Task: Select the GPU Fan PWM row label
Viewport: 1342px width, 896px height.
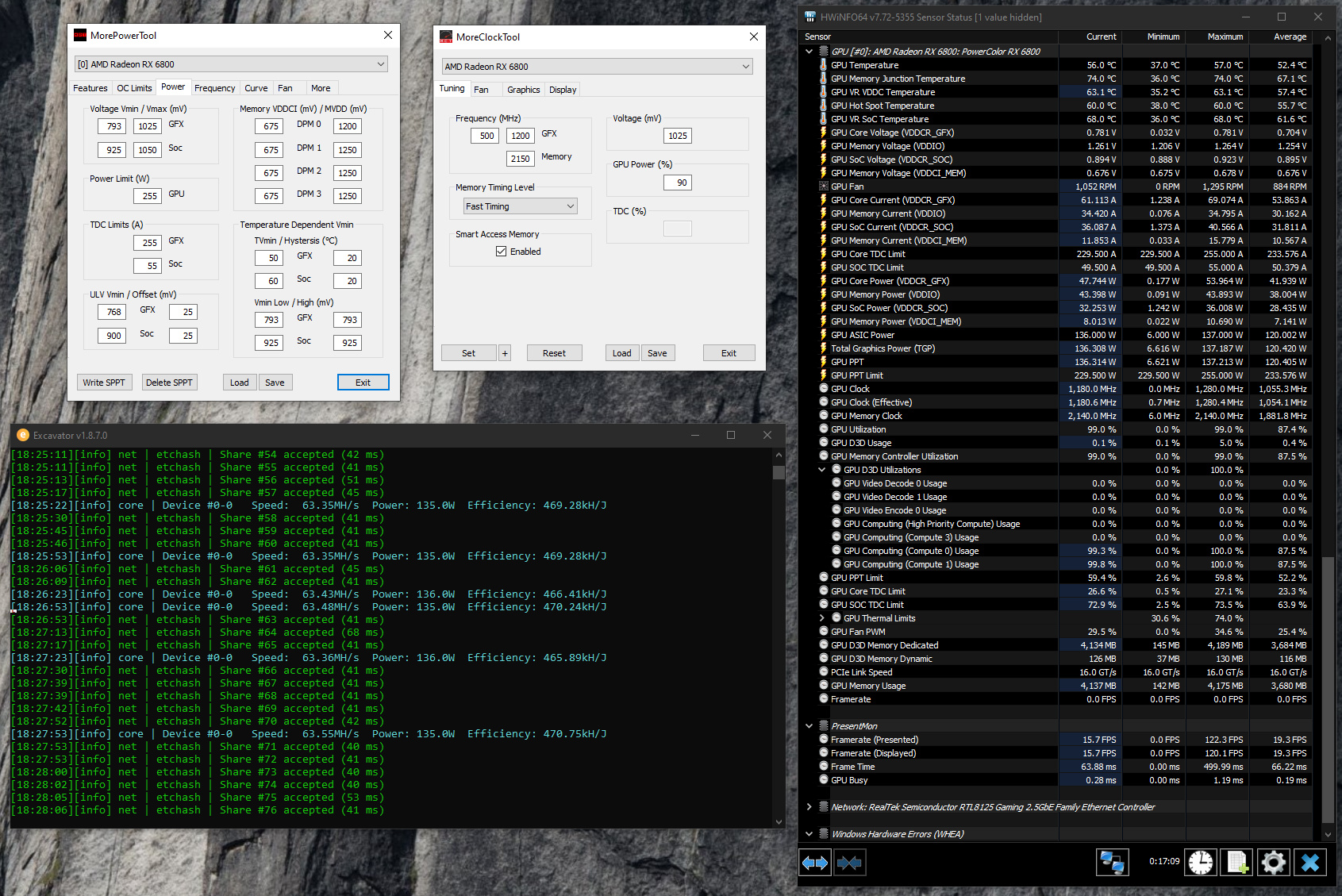Action: tap(859, 632)
